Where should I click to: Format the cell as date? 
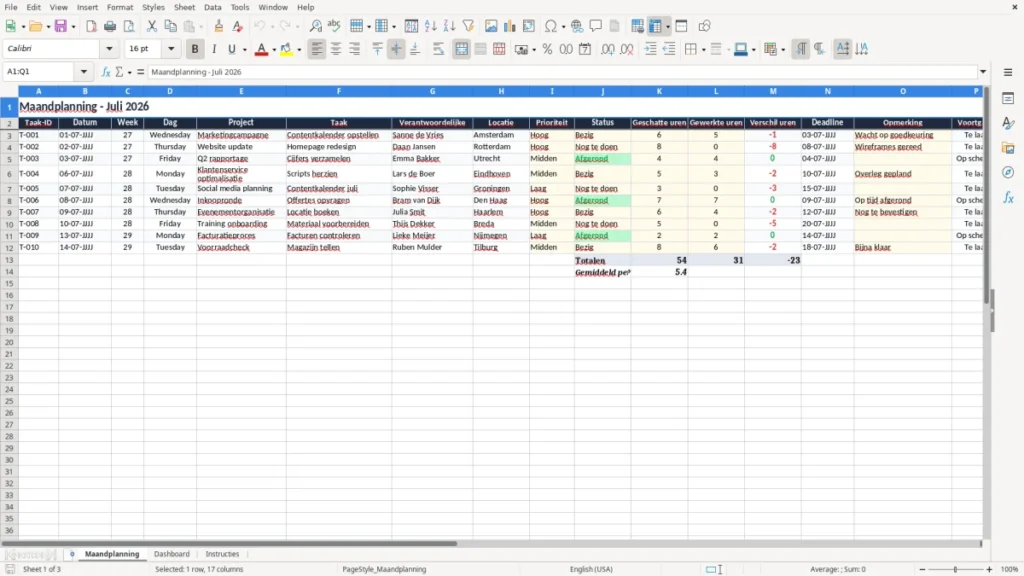[585, 49]
